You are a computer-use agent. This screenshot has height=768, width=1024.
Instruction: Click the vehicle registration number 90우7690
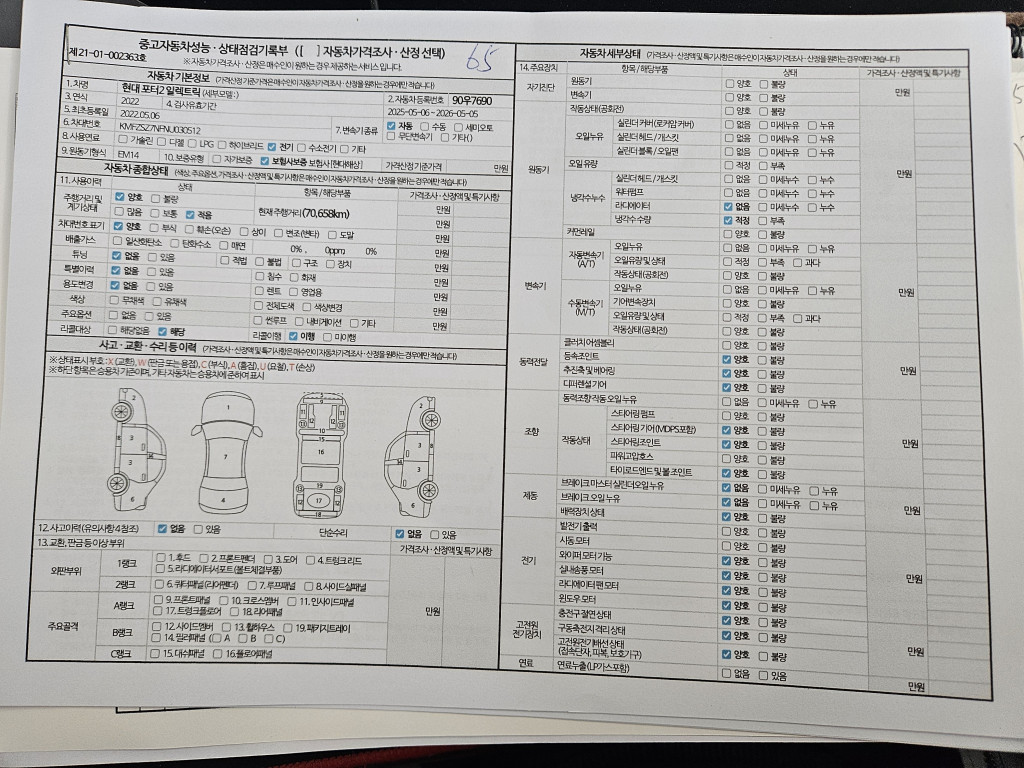coord(471,101)
